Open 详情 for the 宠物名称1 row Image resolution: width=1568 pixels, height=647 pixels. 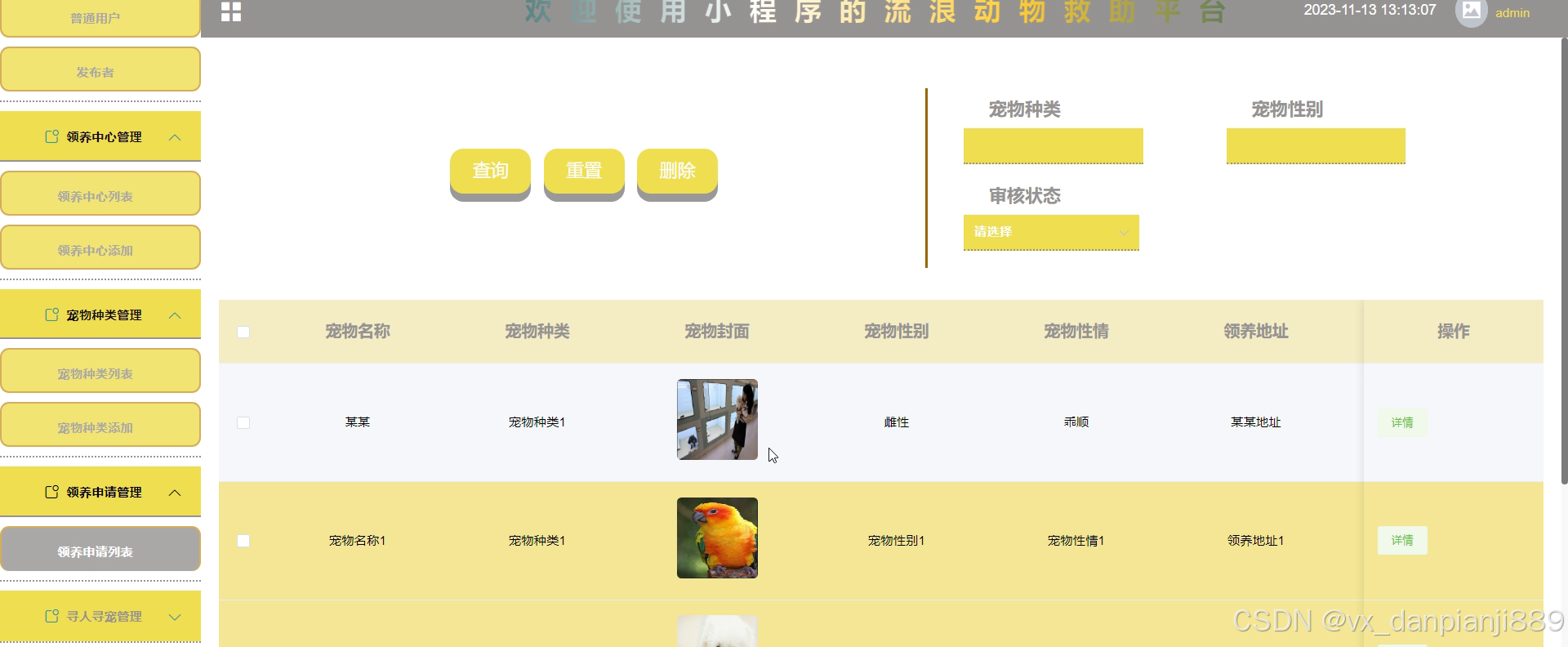point(1402,540)
